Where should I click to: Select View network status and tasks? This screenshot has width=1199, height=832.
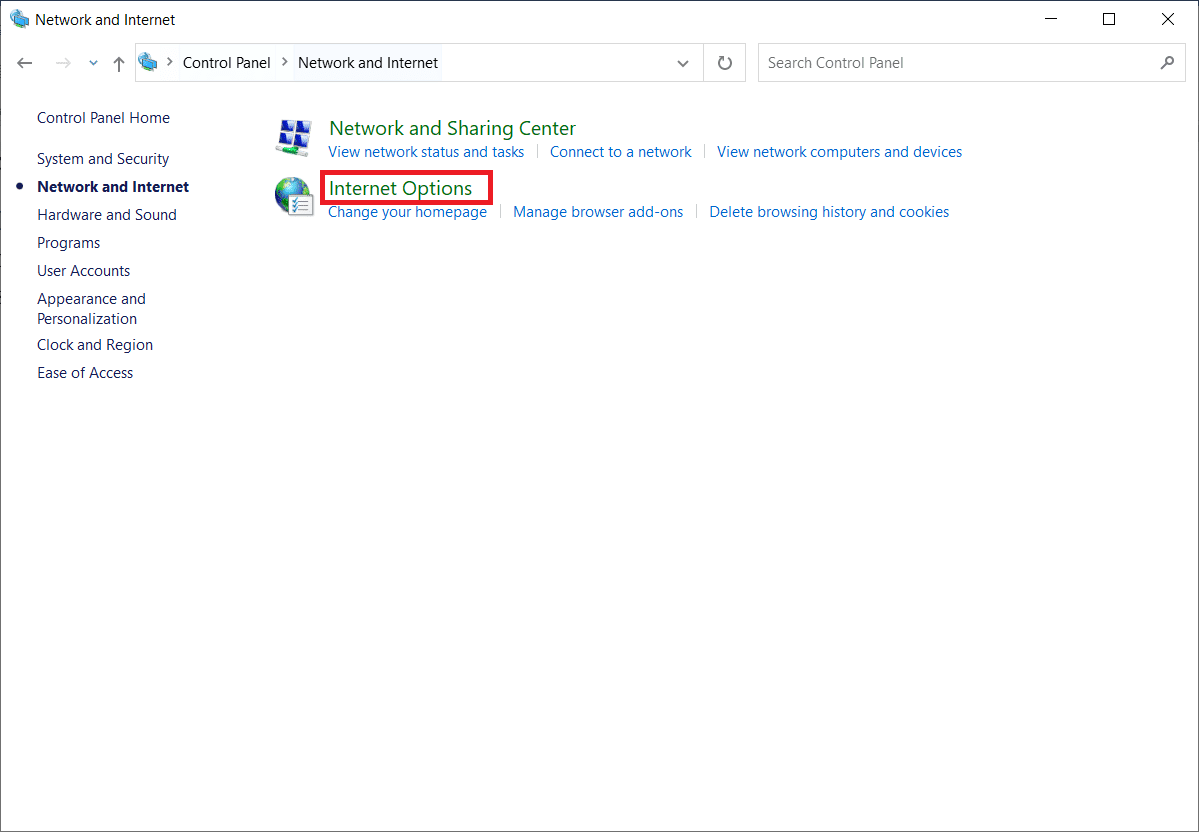coord(426,152)
